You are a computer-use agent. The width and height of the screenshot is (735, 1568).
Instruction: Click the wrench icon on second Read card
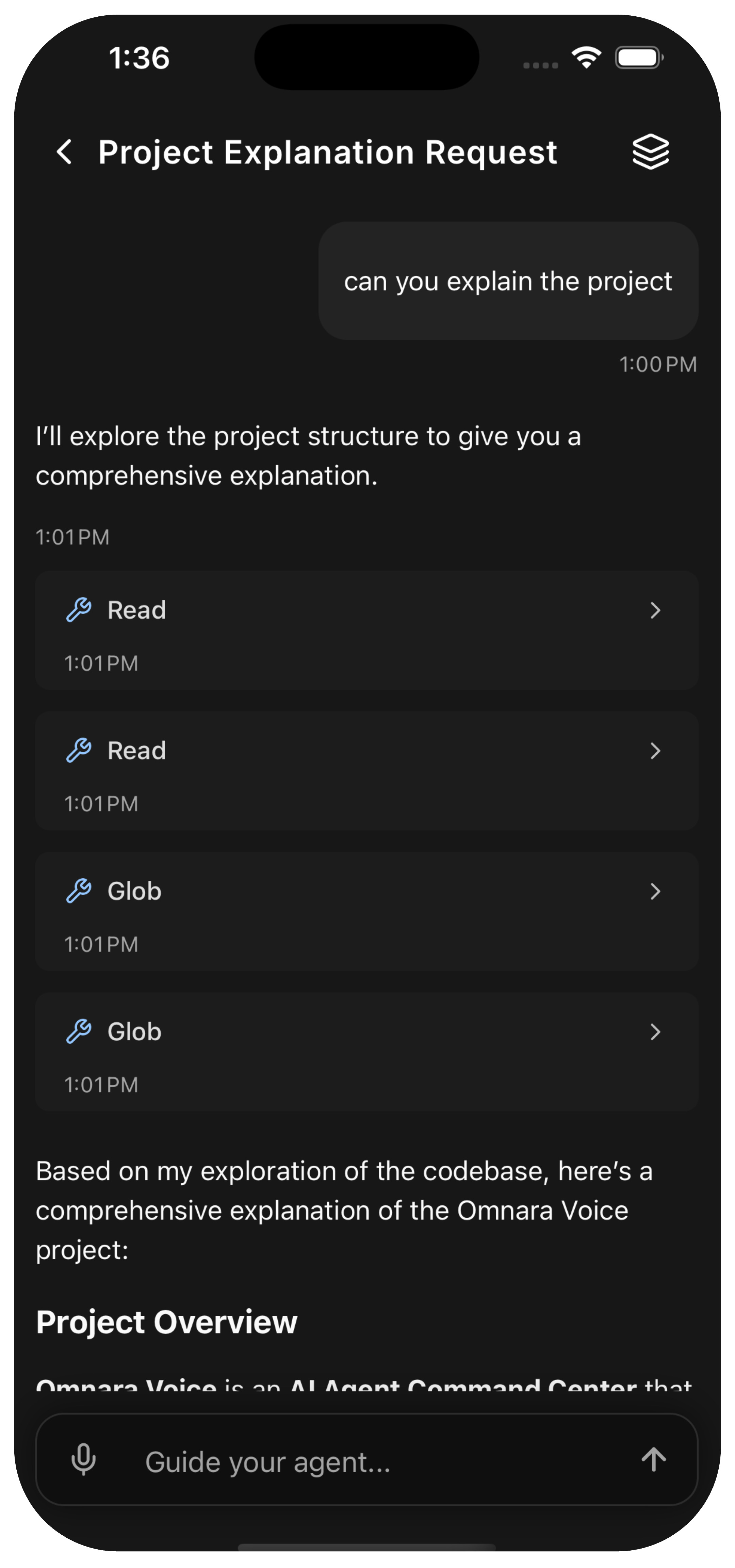click(79, 750)
